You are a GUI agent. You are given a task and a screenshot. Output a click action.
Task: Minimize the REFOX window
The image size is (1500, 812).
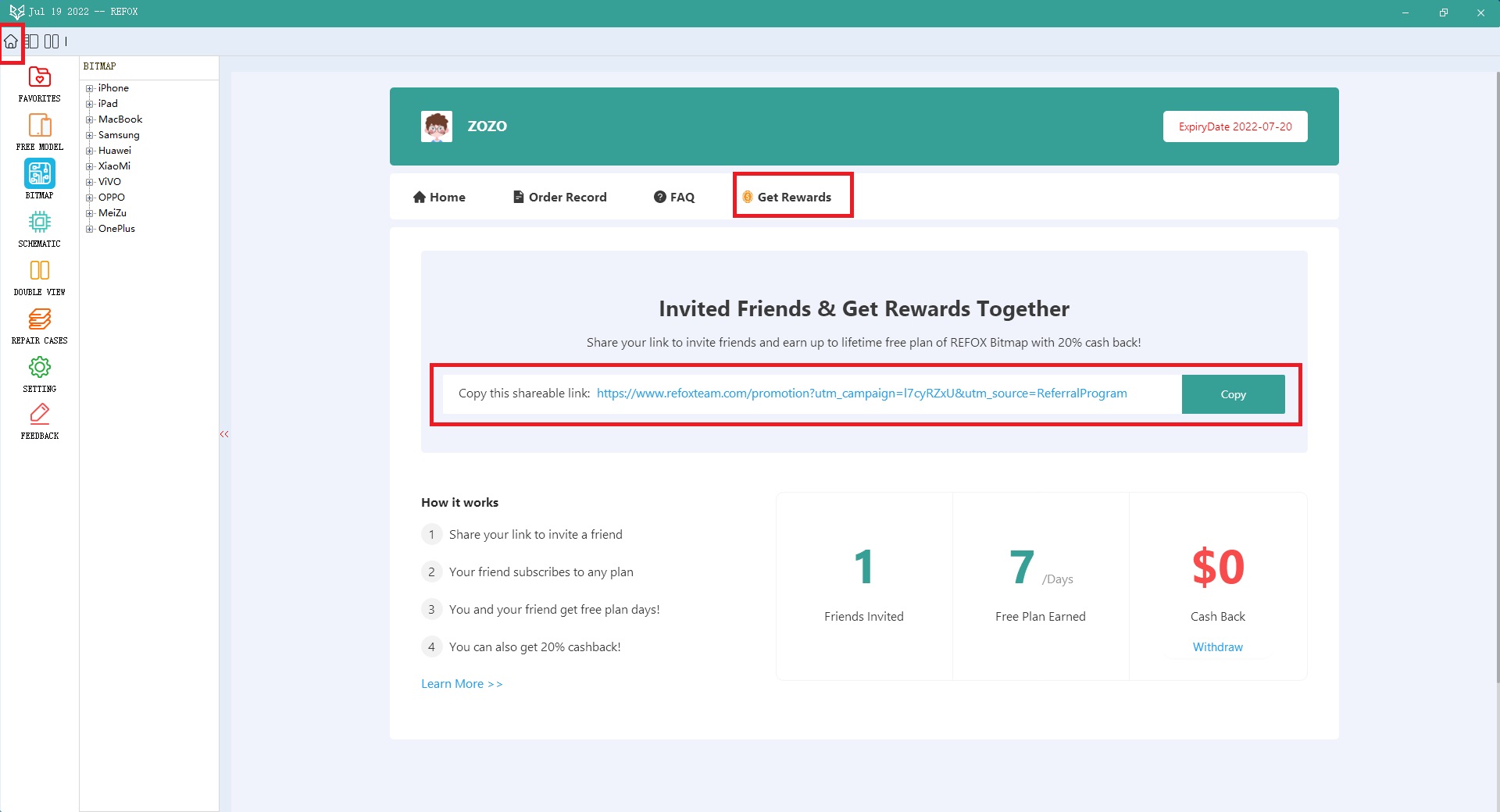1405,12
